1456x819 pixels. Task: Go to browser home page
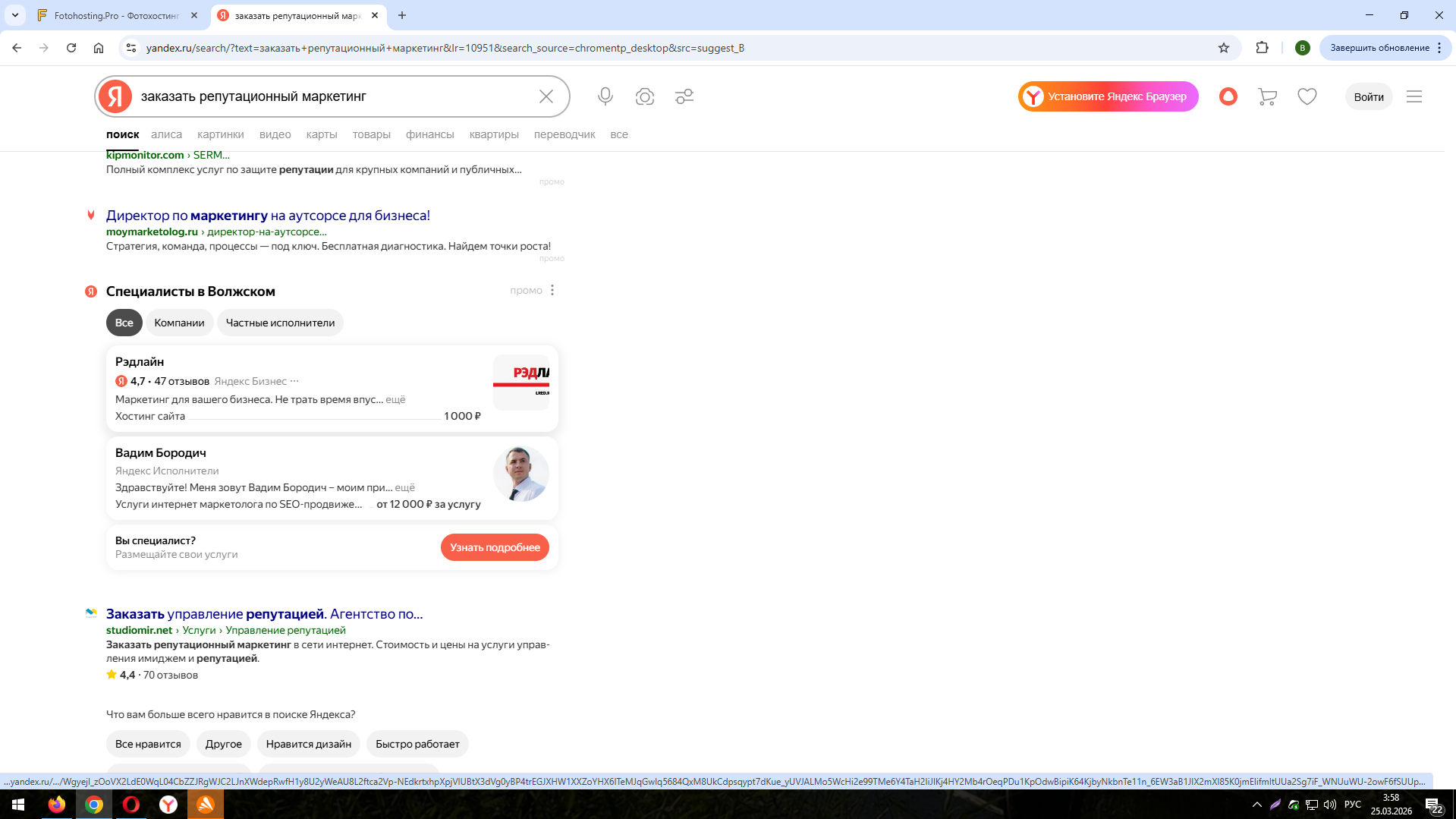point(99,48)
